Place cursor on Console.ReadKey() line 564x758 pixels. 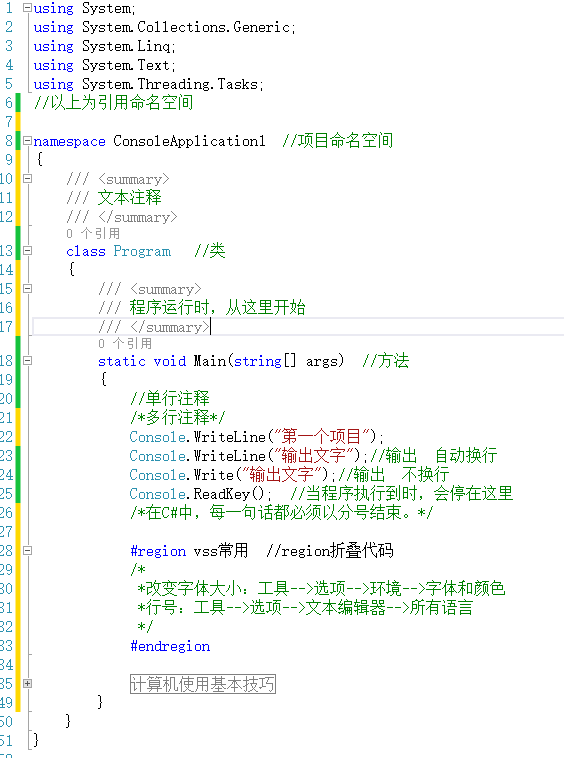pyautogui.click(x=200, y=494)
